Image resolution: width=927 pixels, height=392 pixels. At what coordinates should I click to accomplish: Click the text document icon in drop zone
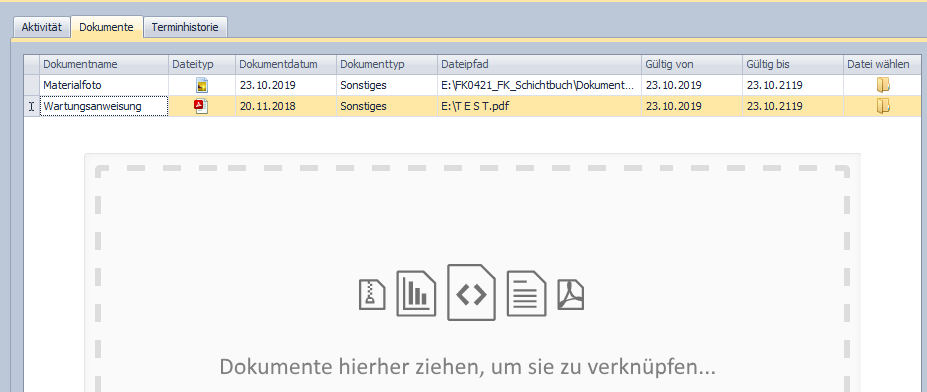(527, 293)
